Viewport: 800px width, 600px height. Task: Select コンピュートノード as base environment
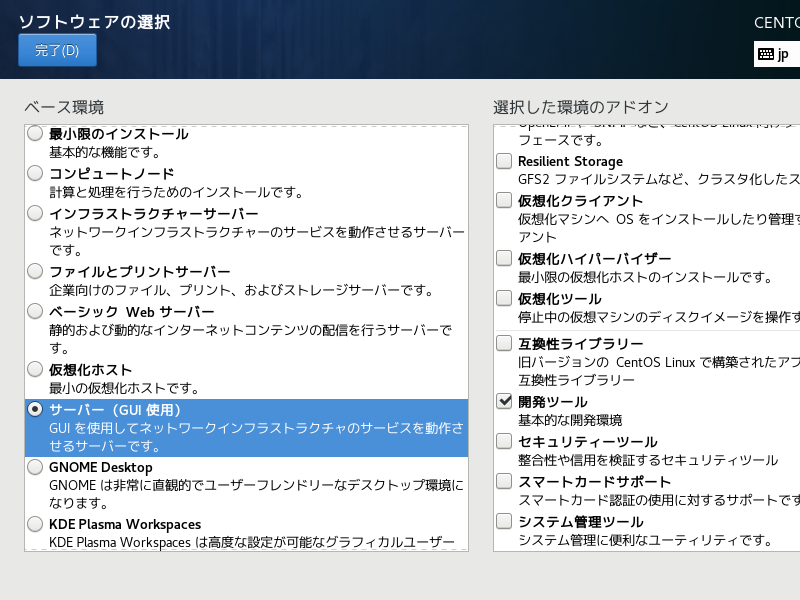(35, 172)
